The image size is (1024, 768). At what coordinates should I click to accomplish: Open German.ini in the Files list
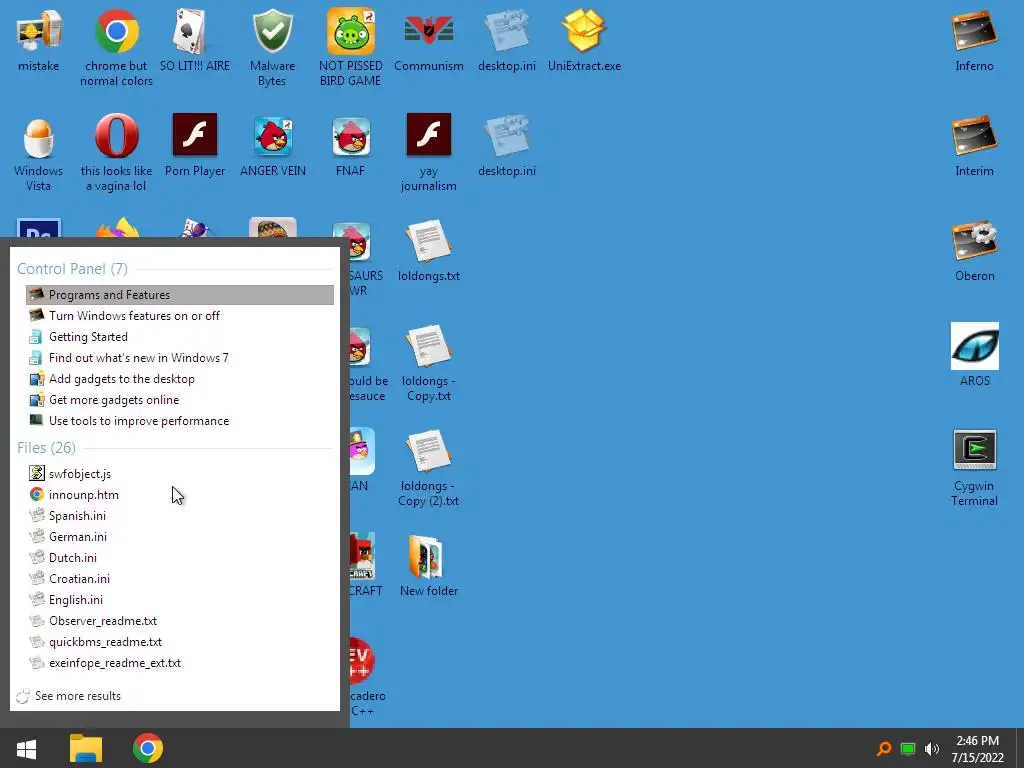[180, 536]
